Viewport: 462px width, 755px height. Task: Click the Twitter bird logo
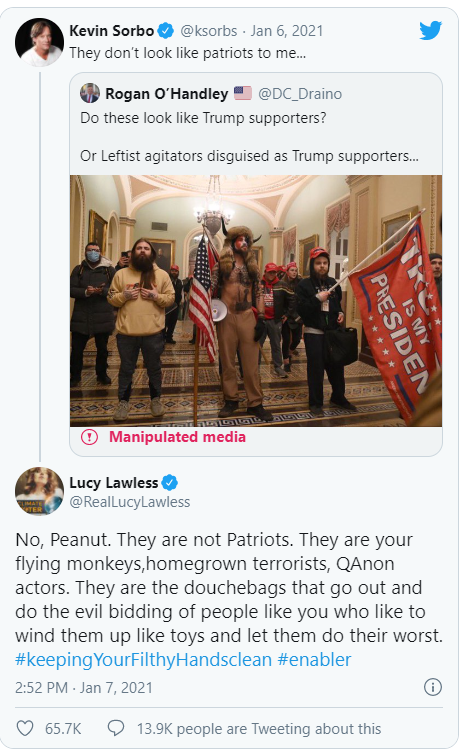430,31
